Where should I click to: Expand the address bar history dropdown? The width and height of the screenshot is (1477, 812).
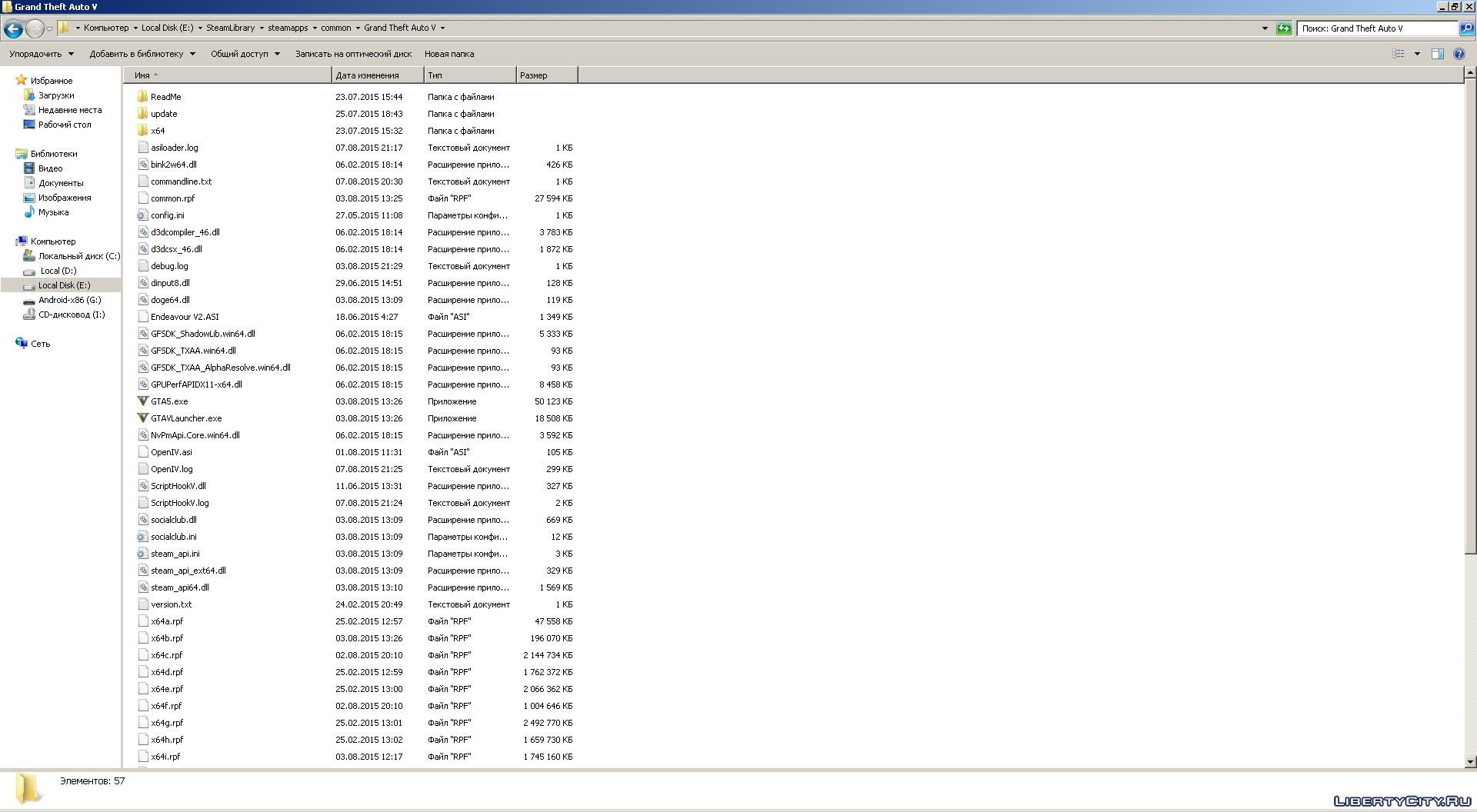coord(1265,28)
